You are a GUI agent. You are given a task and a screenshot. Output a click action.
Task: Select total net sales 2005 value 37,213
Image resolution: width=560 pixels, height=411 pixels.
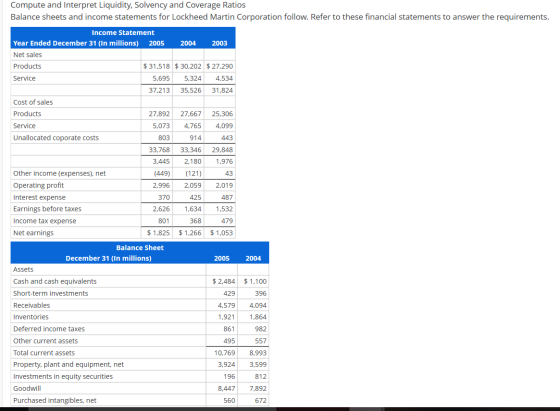pos(159,90)
